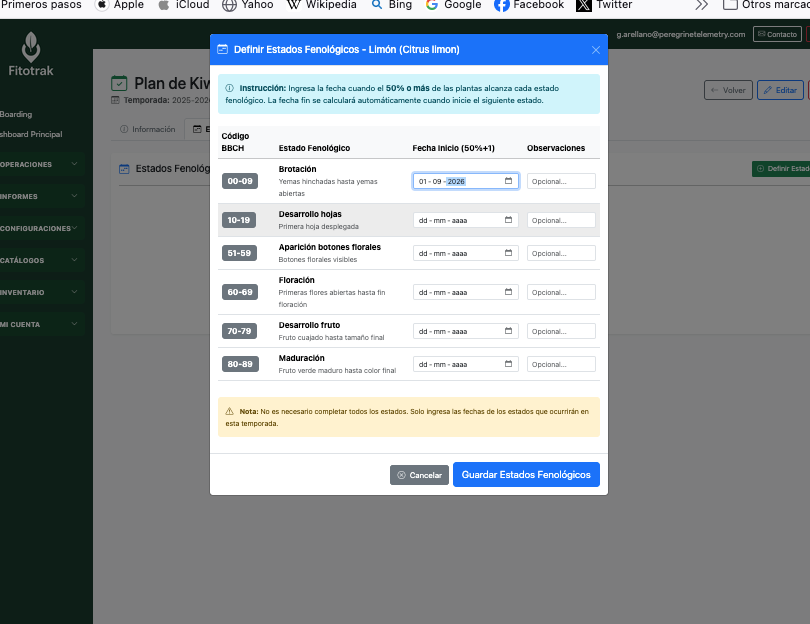
Task: Click the Fitotrak leaf logo
Action: 32,45
